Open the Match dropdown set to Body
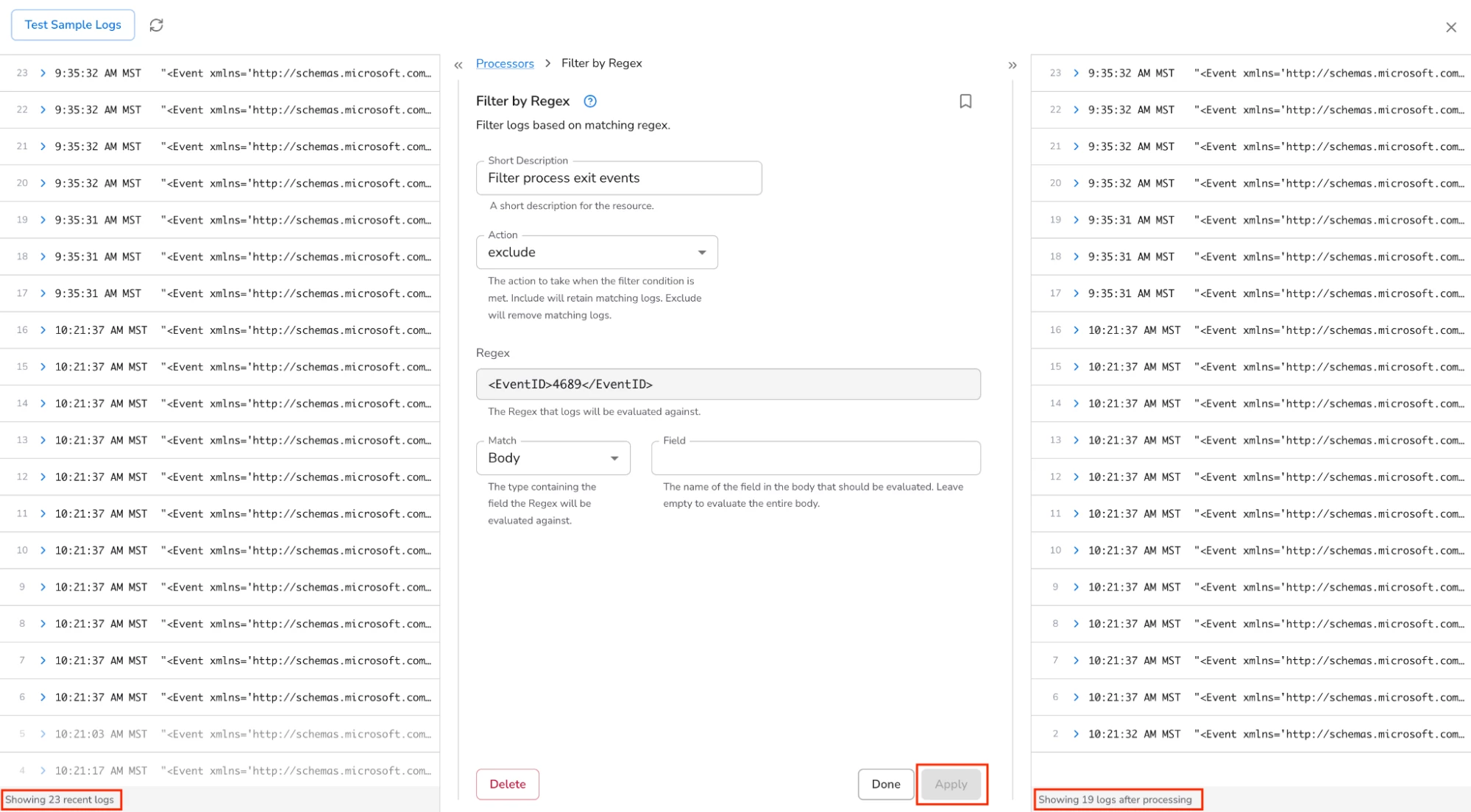 pos(553,458)
